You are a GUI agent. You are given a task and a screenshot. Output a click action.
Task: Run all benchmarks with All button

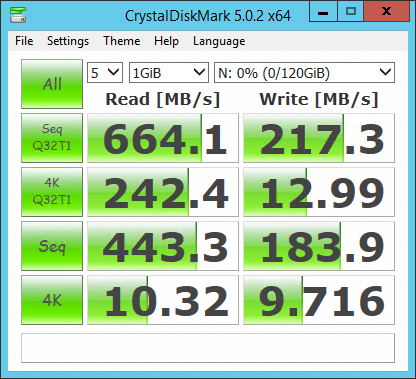click(x=52, y=84)
